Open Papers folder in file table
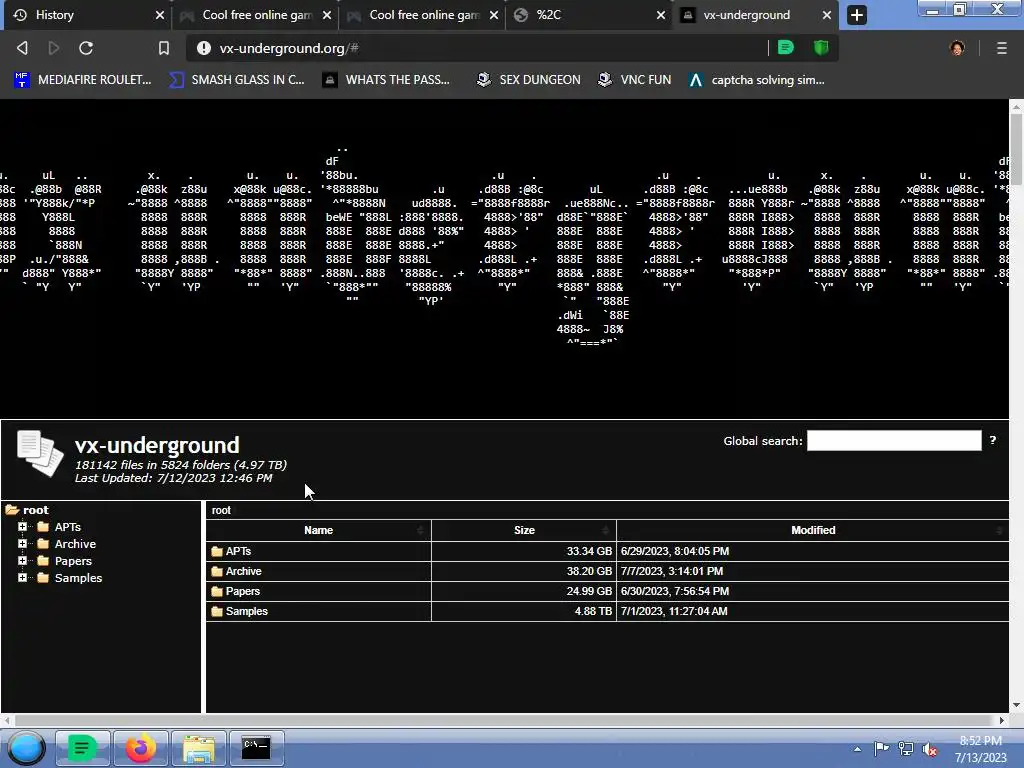Image resolution: width=1024 pixels, height=768 pixels. (x=243, y=591)
